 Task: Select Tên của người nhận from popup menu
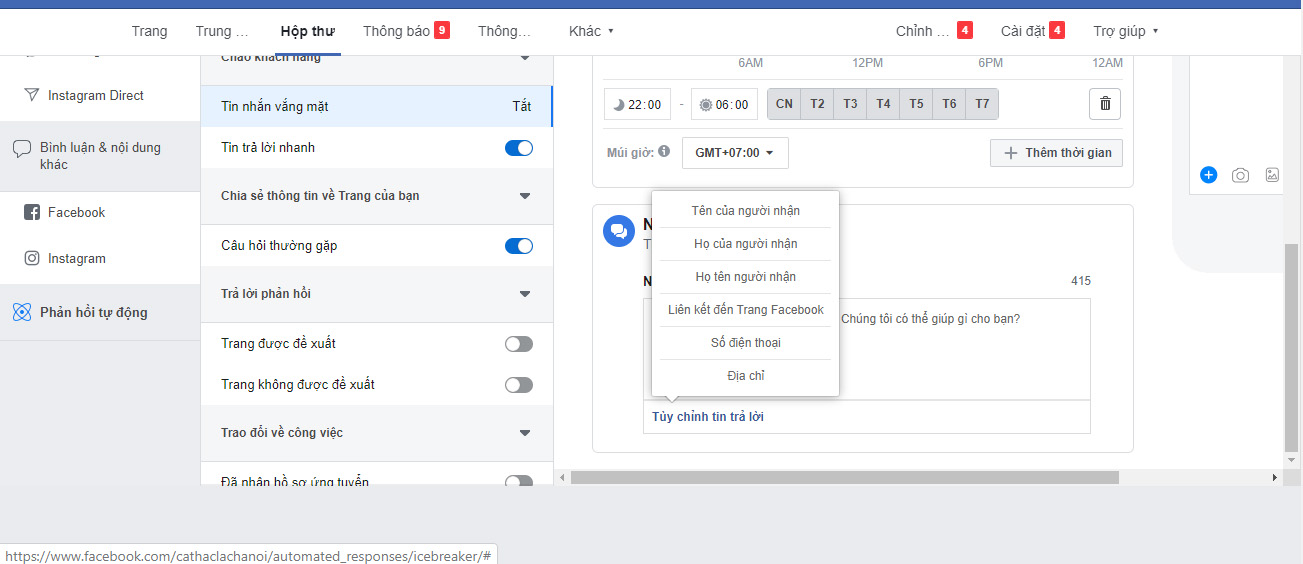tap(745, 211)
